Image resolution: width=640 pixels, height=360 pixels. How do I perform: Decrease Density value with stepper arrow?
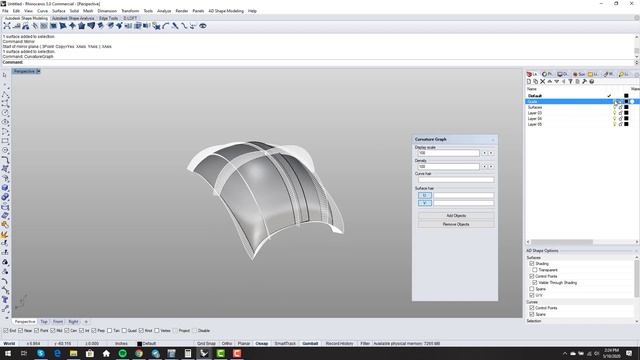tap(484, 167)
